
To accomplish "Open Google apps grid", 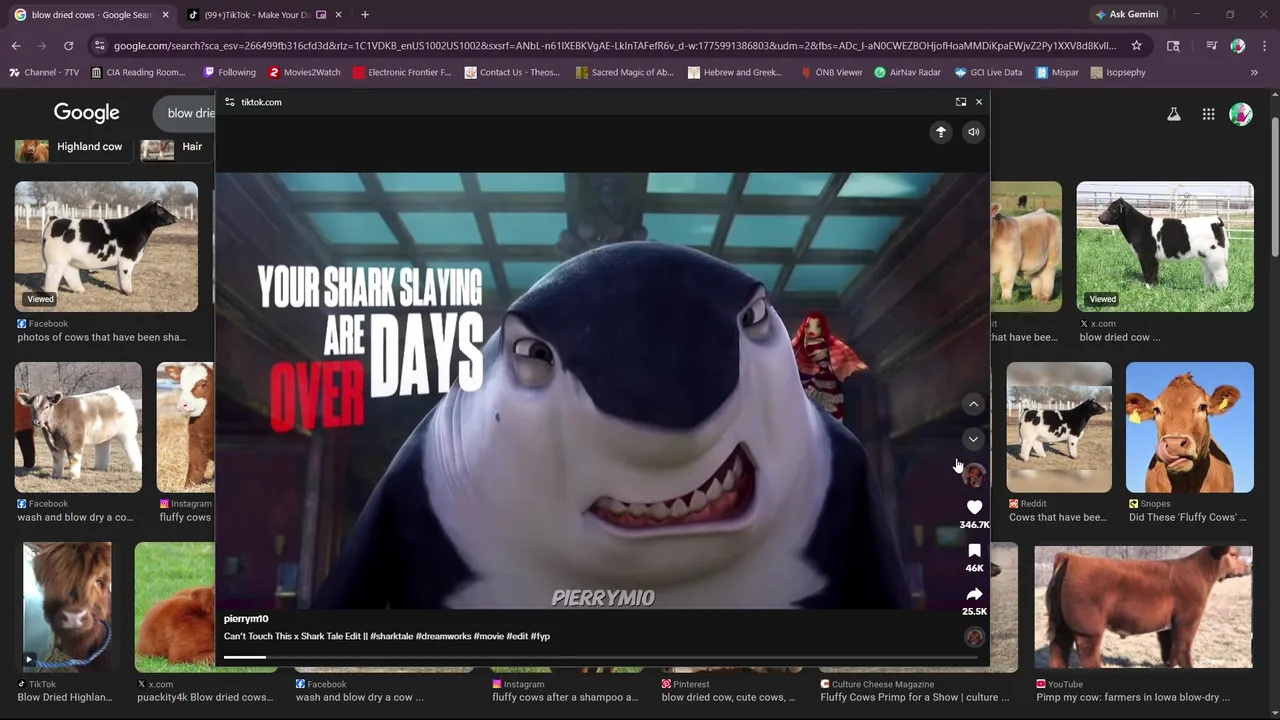I will (1208, 114).
